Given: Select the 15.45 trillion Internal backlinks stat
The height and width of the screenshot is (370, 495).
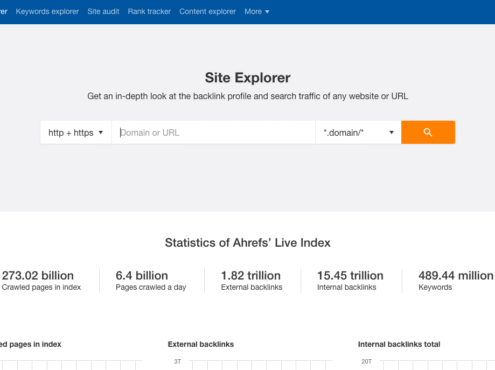Looking at the screenshot, I should click(x=350, y=280).
